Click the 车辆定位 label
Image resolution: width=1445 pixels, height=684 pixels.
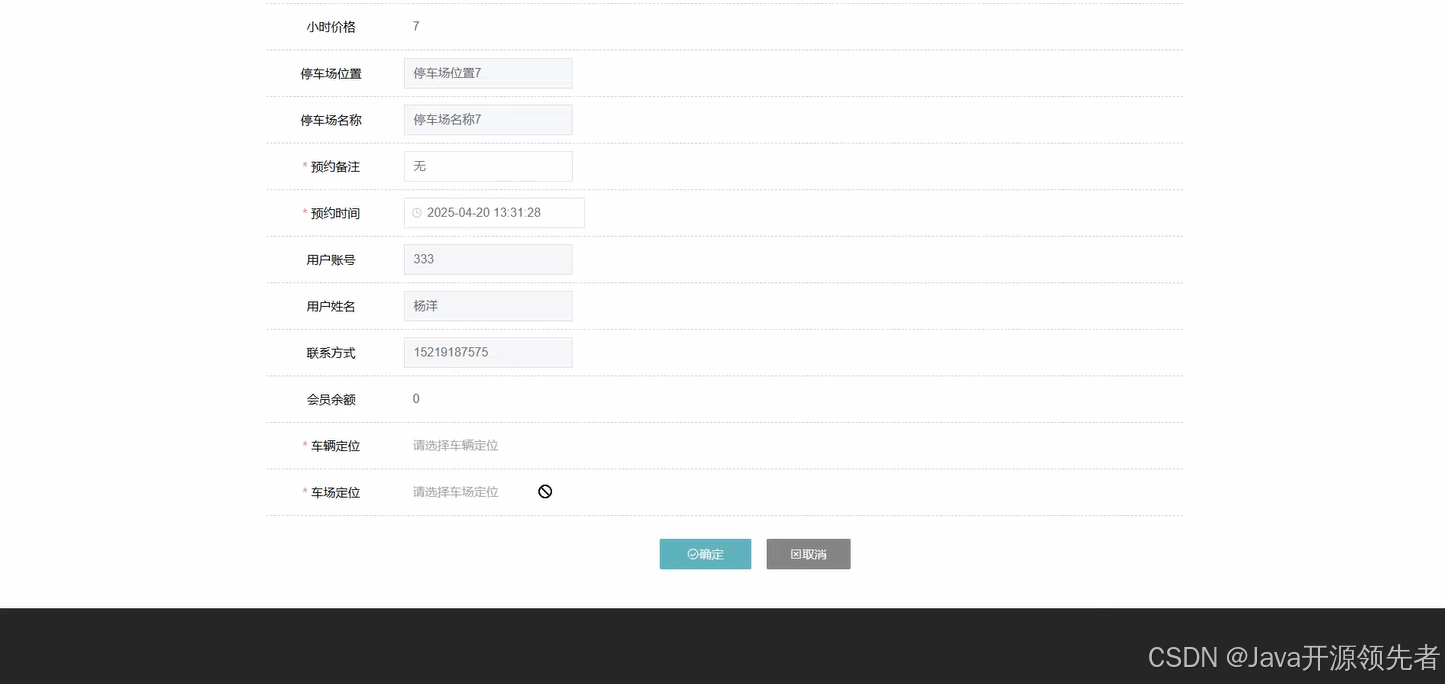click(x=335, y=446)
